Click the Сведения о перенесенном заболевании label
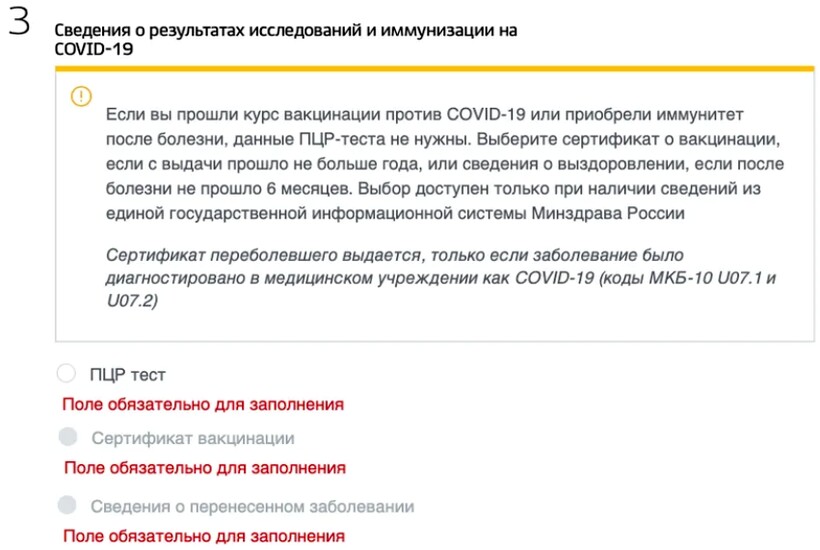 (252, 506)
